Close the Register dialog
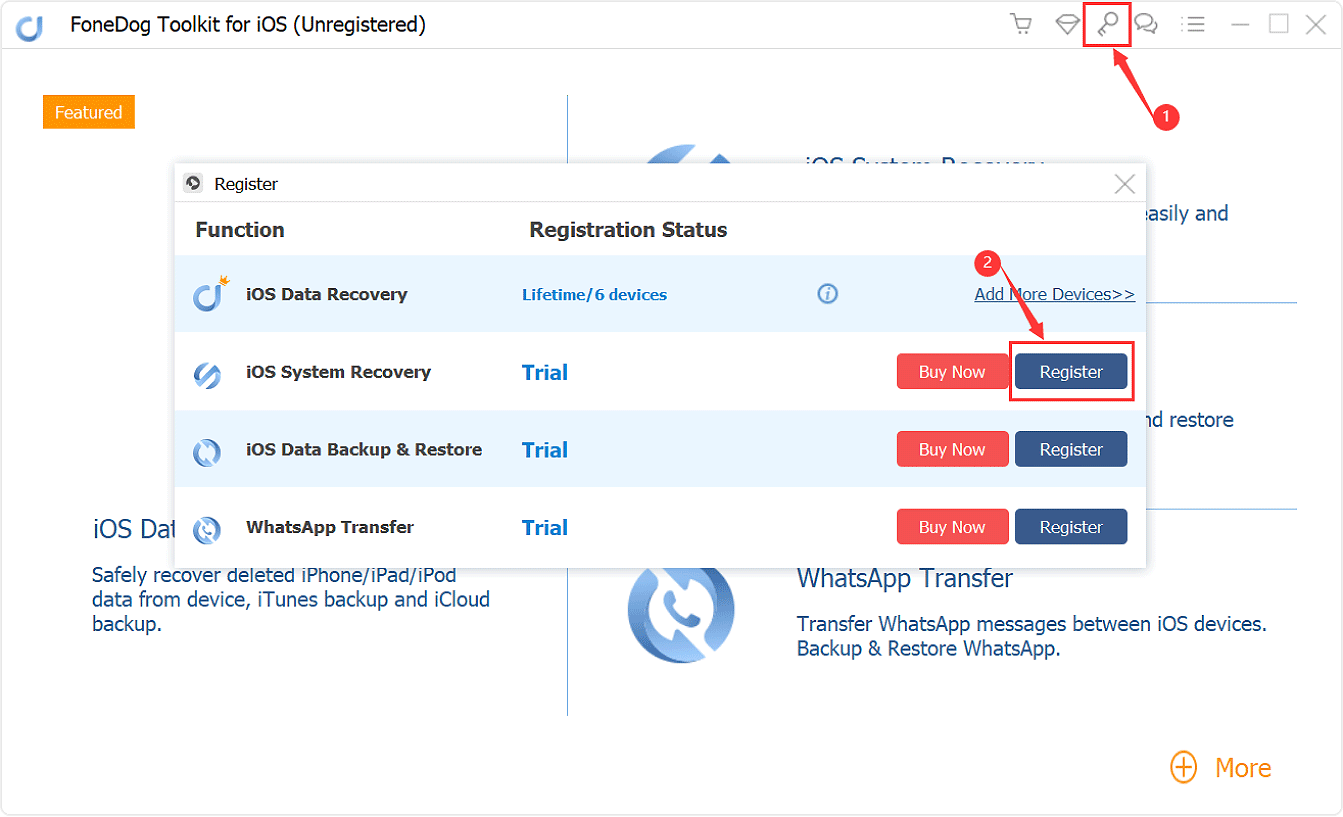Screen dimensions: 1343x817 pyautogui.click(x=1125, y=184)
